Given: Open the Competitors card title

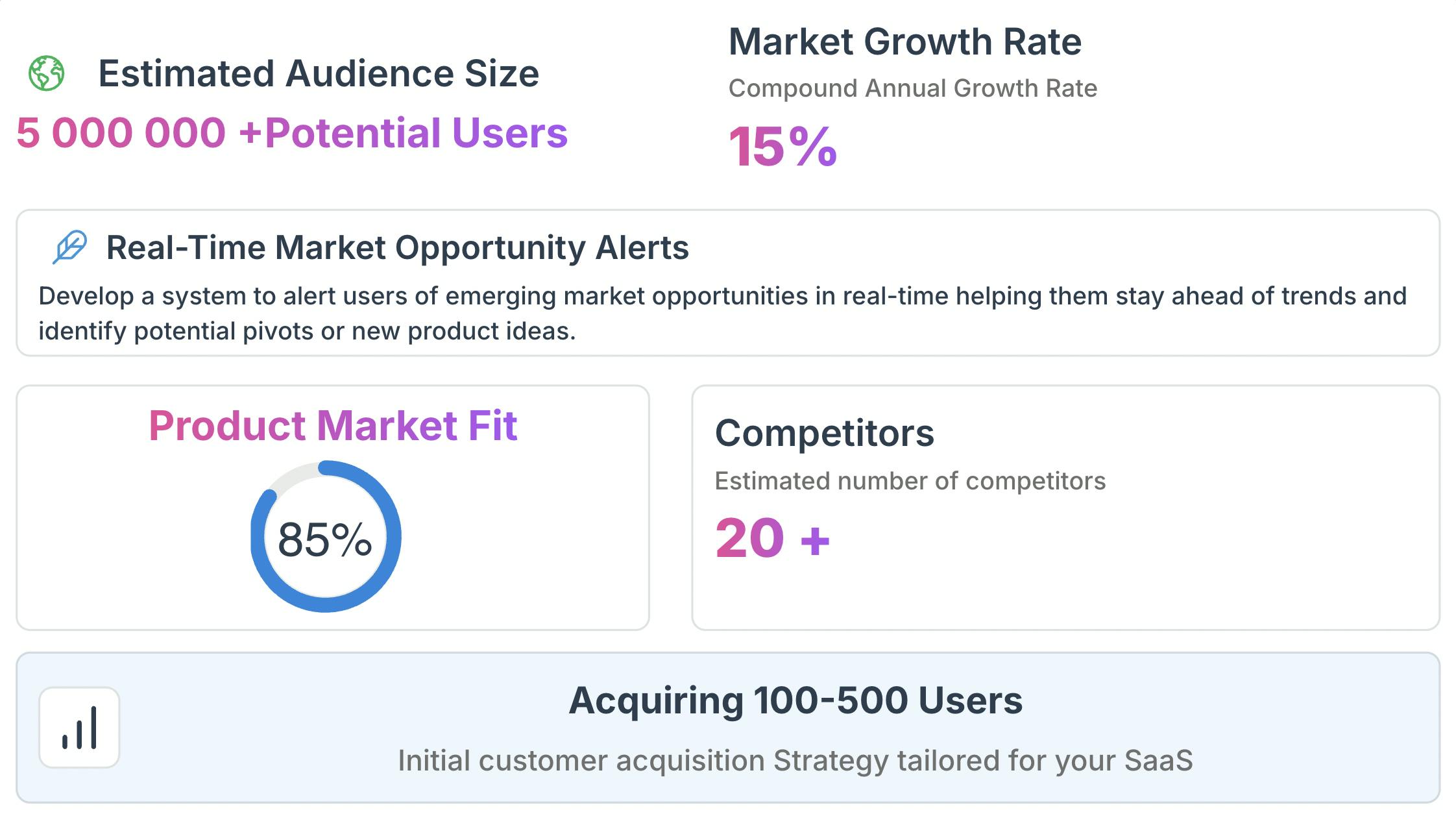Looking at the screenshot, I should point(825,433).
